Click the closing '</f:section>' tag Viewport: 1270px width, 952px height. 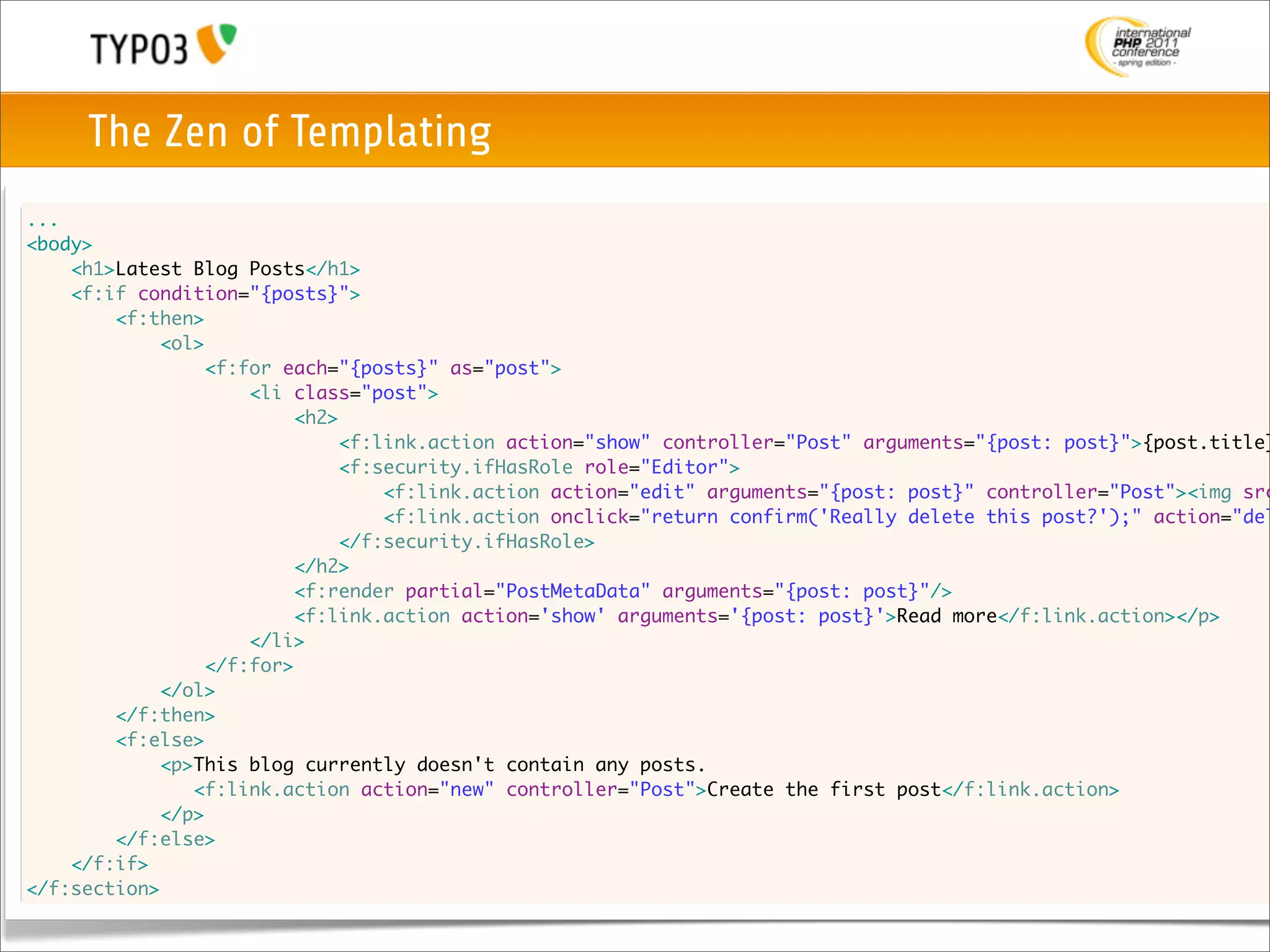click(x=93, y=889)
